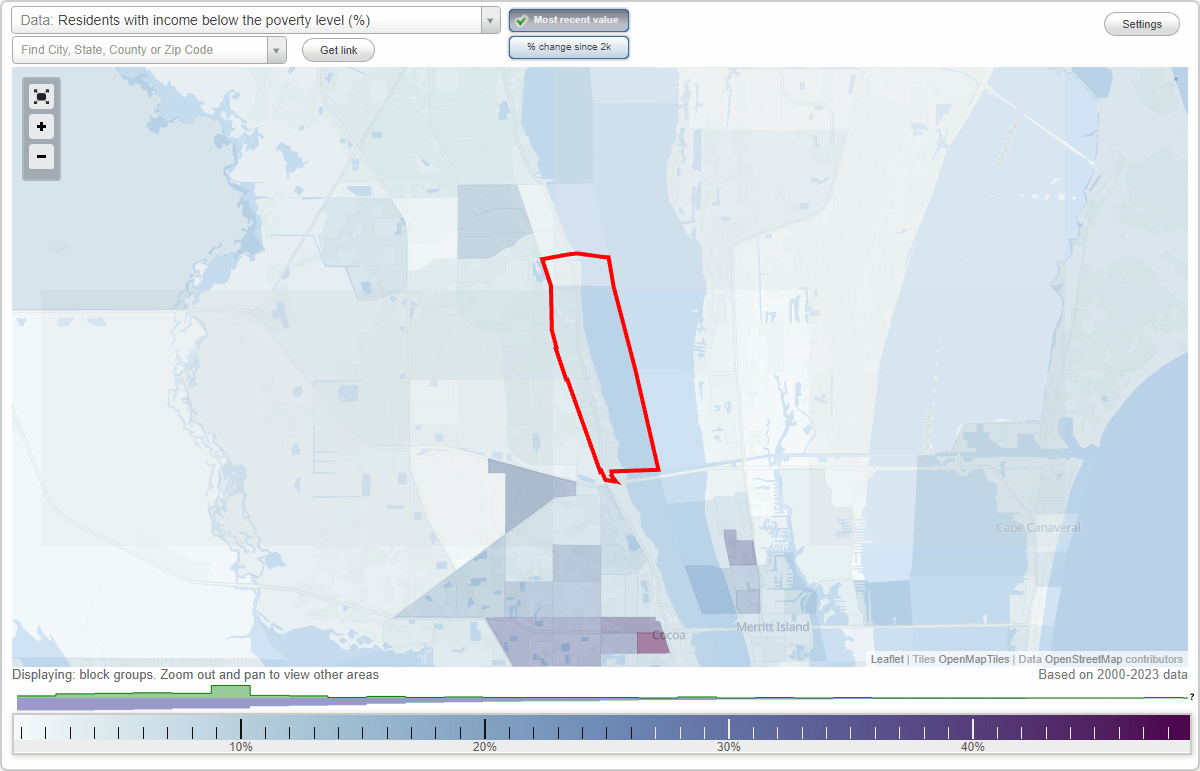Zoom out with the minus icon

[41, 157]
